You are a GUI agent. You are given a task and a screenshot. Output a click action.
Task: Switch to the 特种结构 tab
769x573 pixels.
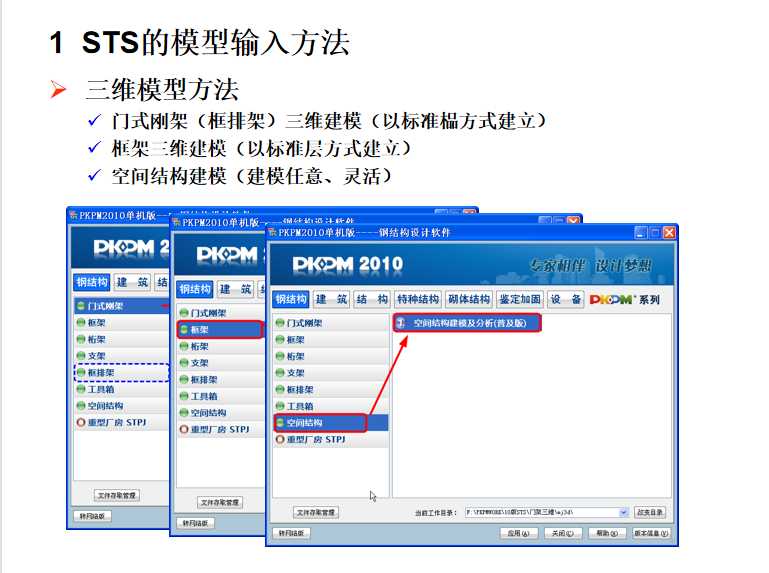click(417, 299)
